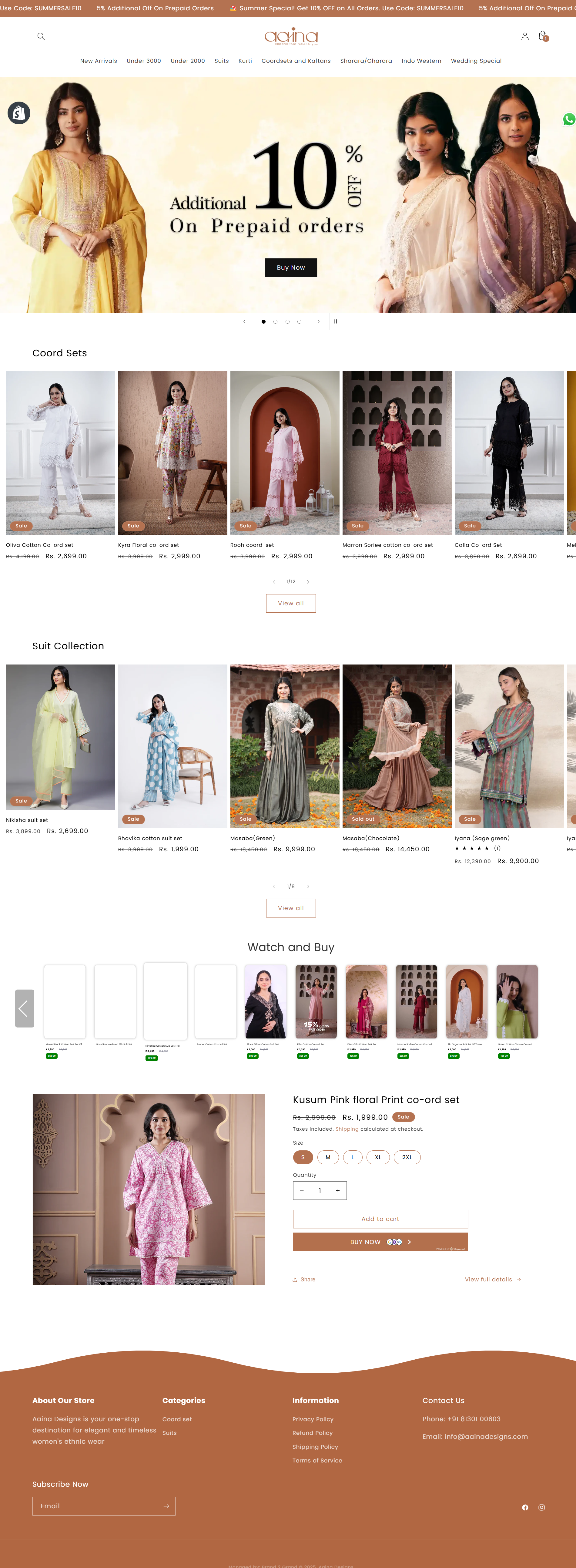
Task: Select first slideshow dot
Action: 263,321
